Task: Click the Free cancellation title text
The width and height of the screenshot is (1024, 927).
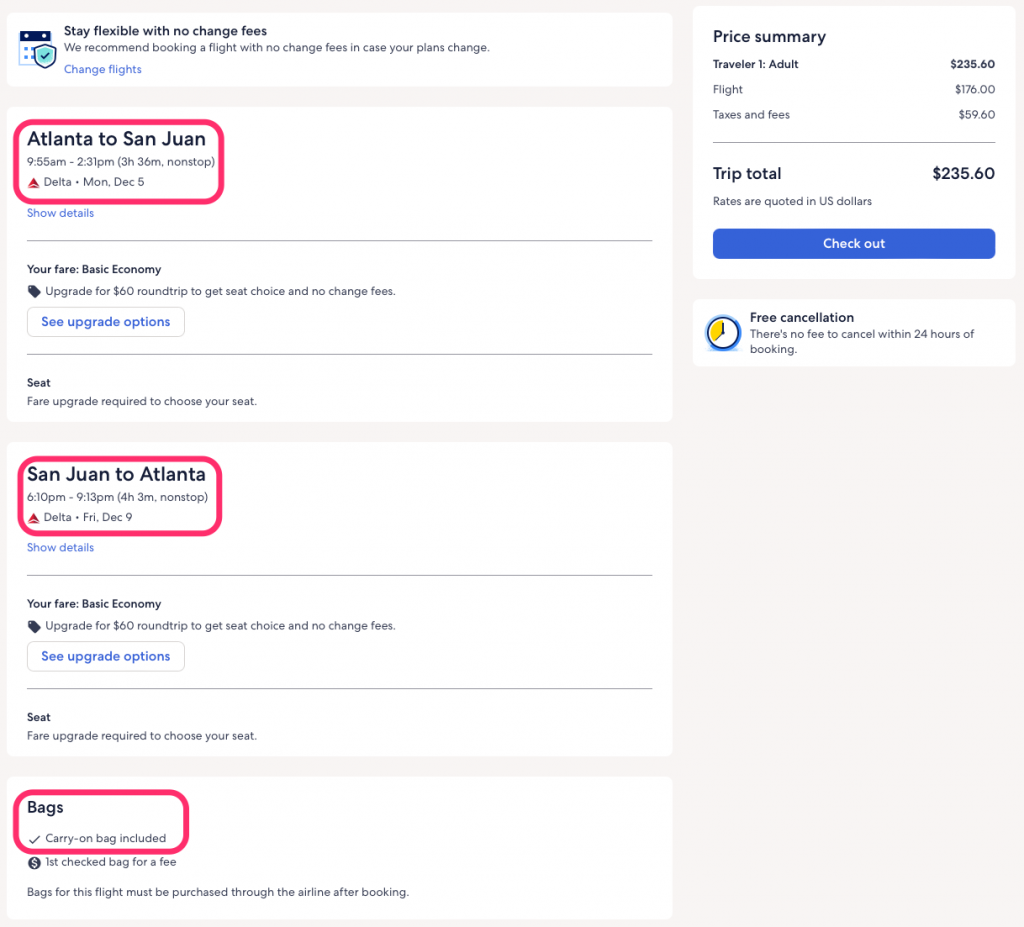Action: (801, 317)
